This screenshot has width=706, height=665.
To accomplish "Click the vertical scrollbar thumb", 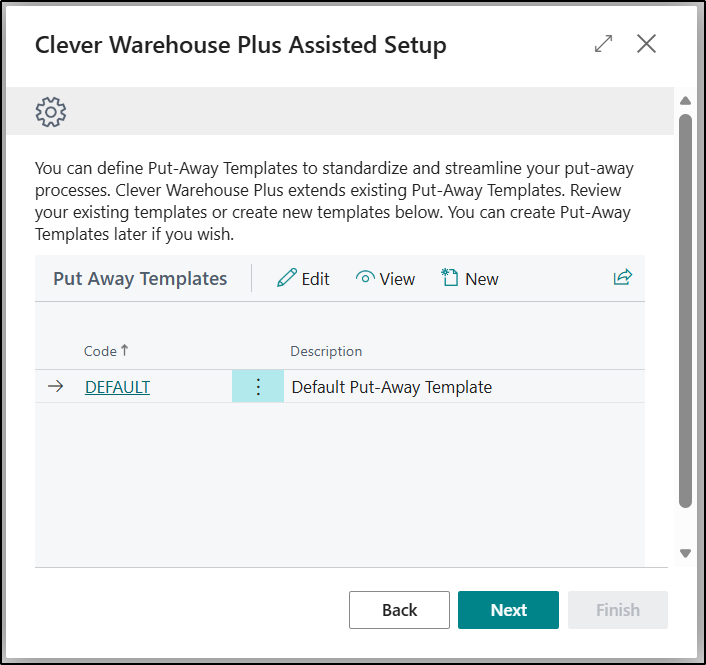I will coord(685,310).
